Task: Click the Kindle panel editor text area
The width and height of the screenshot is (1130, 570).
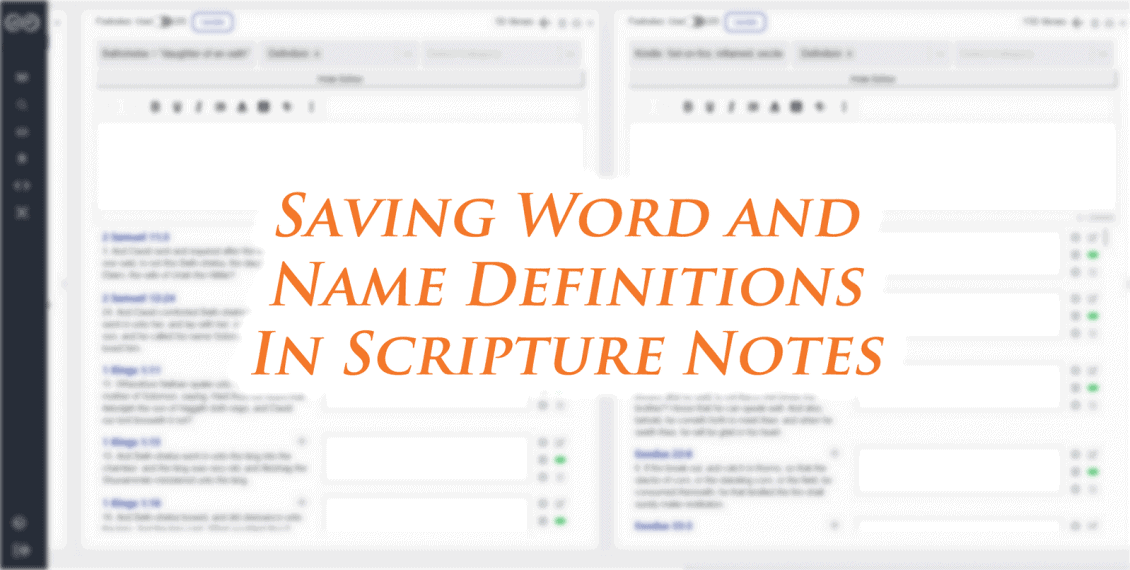Action: pyautogui.click(x=872, y=166)
